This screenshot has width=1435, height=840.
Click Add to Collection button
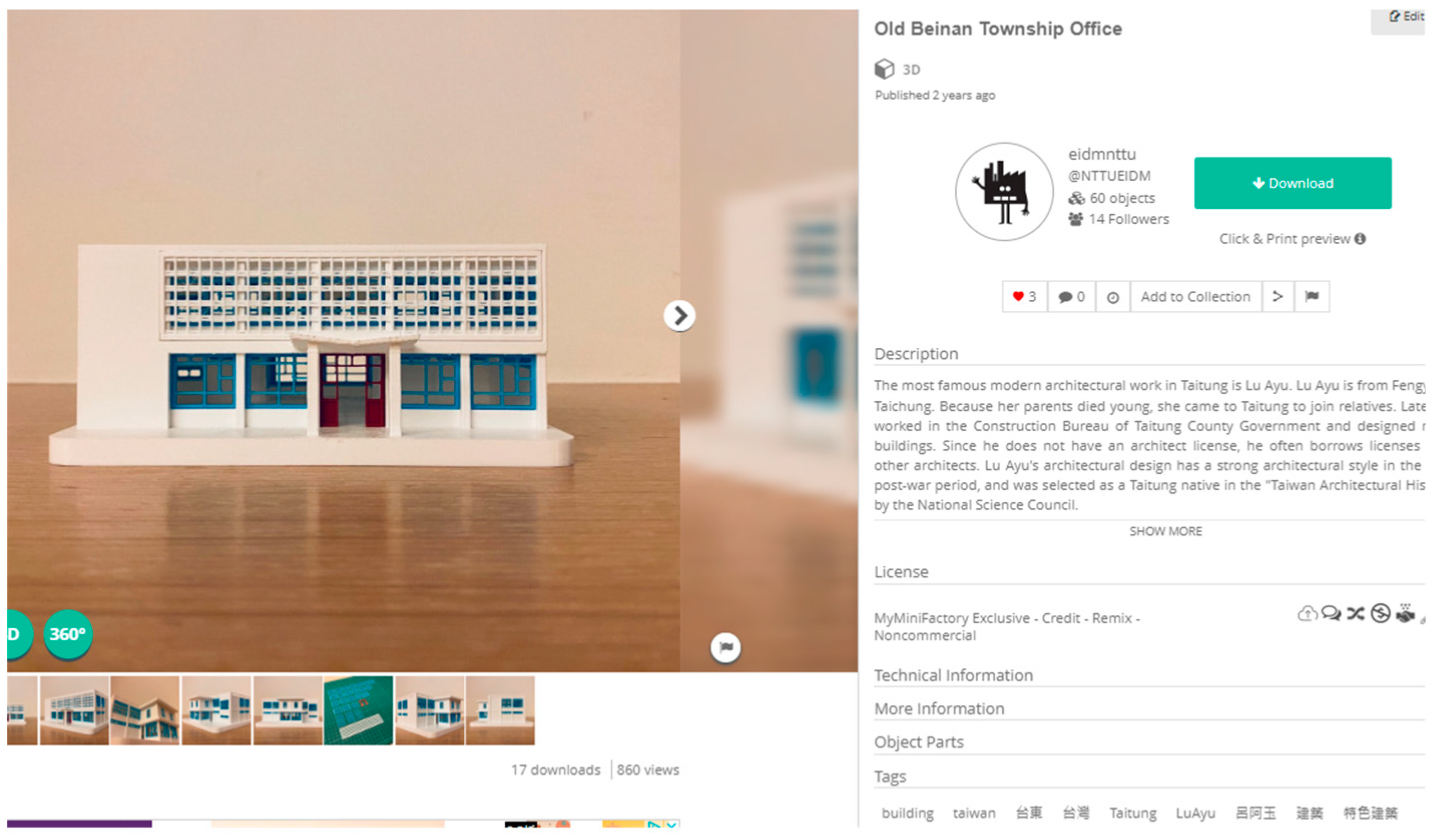1195,296
